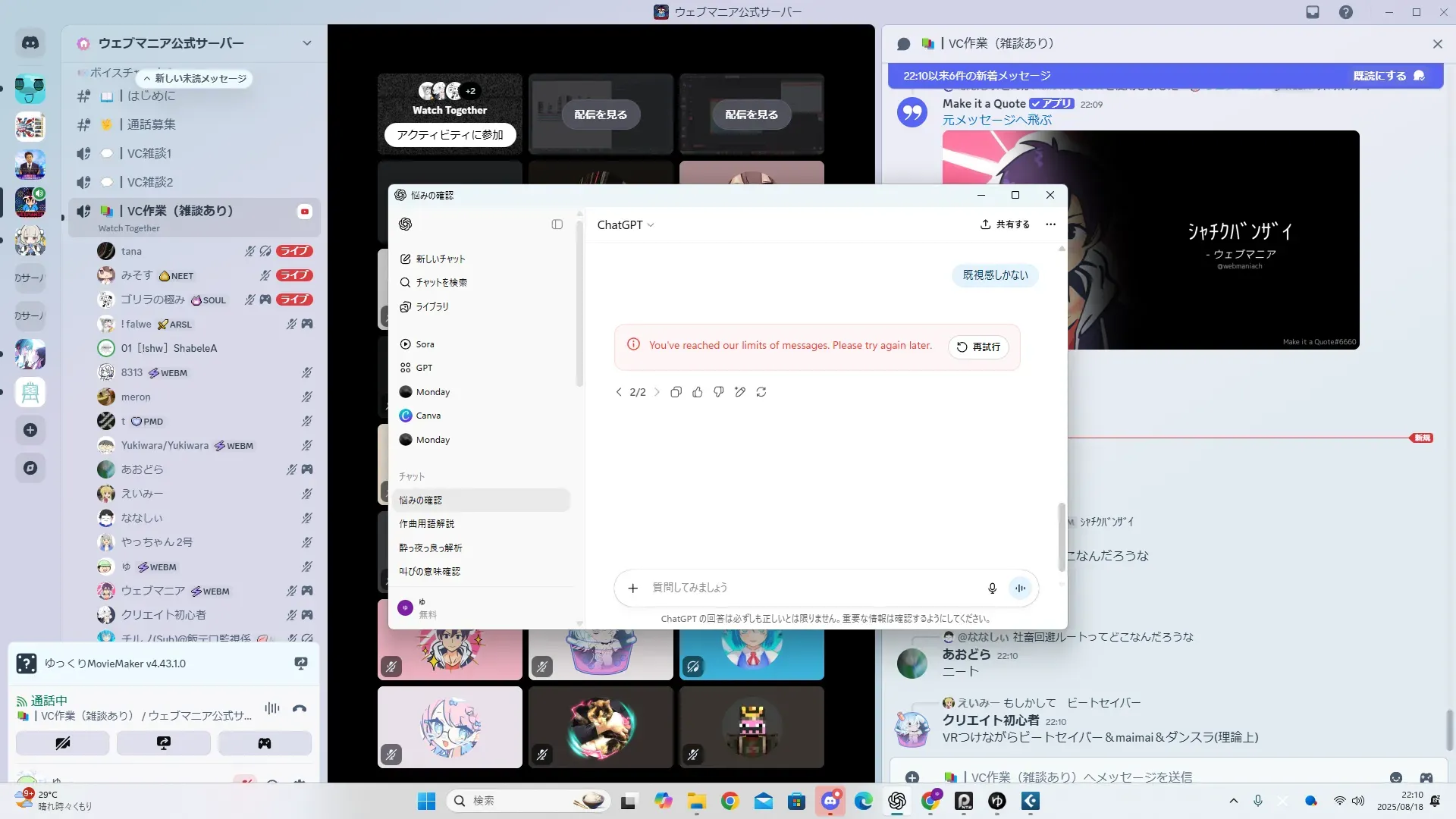Toggle camera in the voice call panel
This screenshot has width=1456, height=819.
[63, 743]
